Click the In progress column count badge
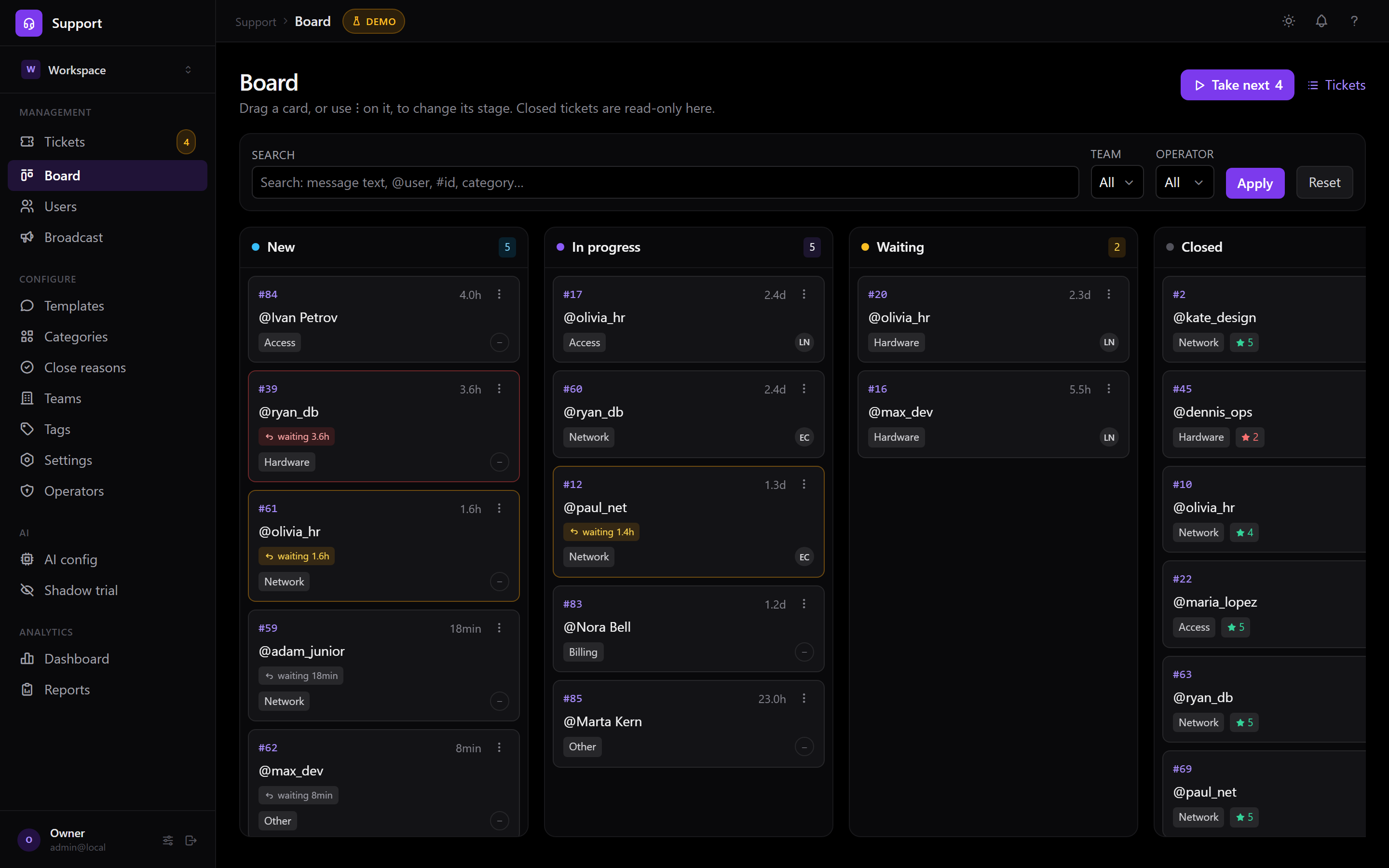This screenshot has height=868, width=1389. (812, 247)
